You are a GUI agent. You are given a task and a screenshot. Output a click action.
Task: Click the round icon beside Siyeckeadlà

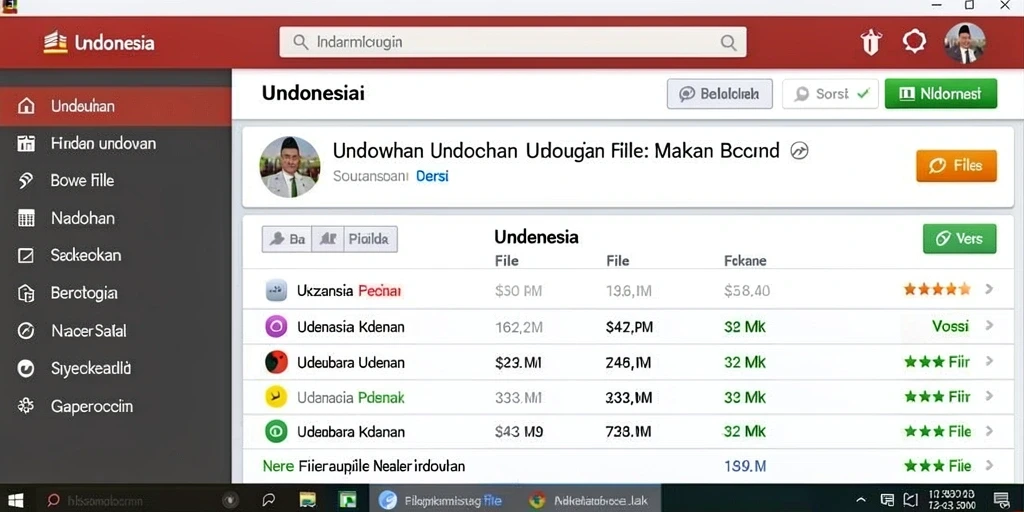coord(26,369)
